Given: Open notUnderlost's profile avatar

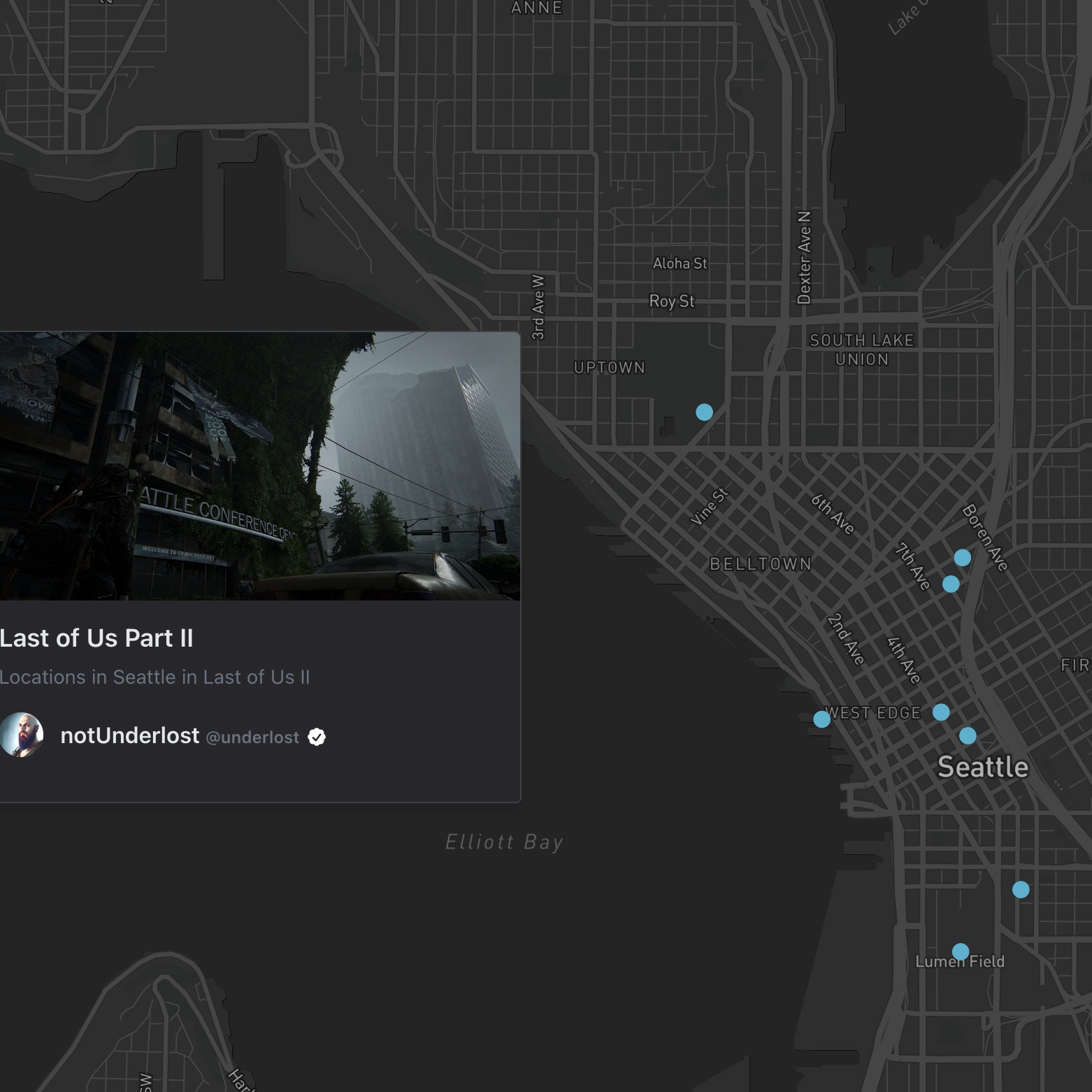Looking at the screenshot, I should coord(23,736).
